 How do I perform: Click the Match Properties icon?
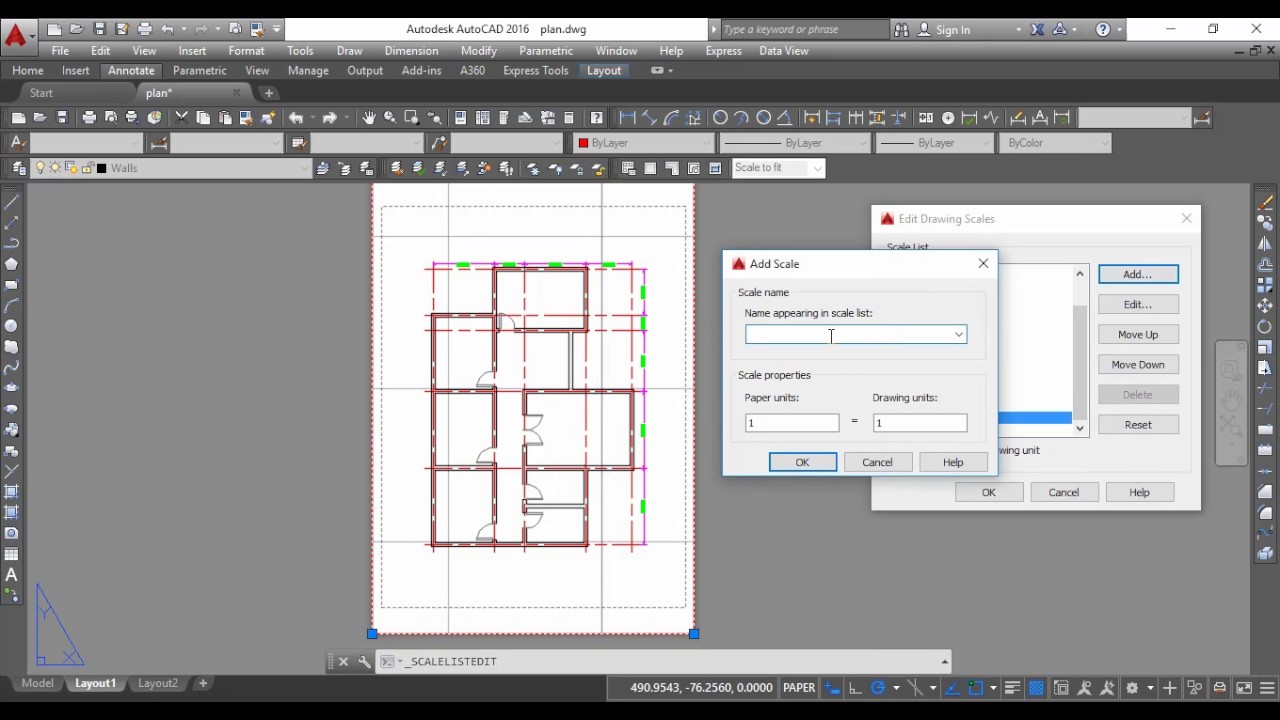click(246, 117)
